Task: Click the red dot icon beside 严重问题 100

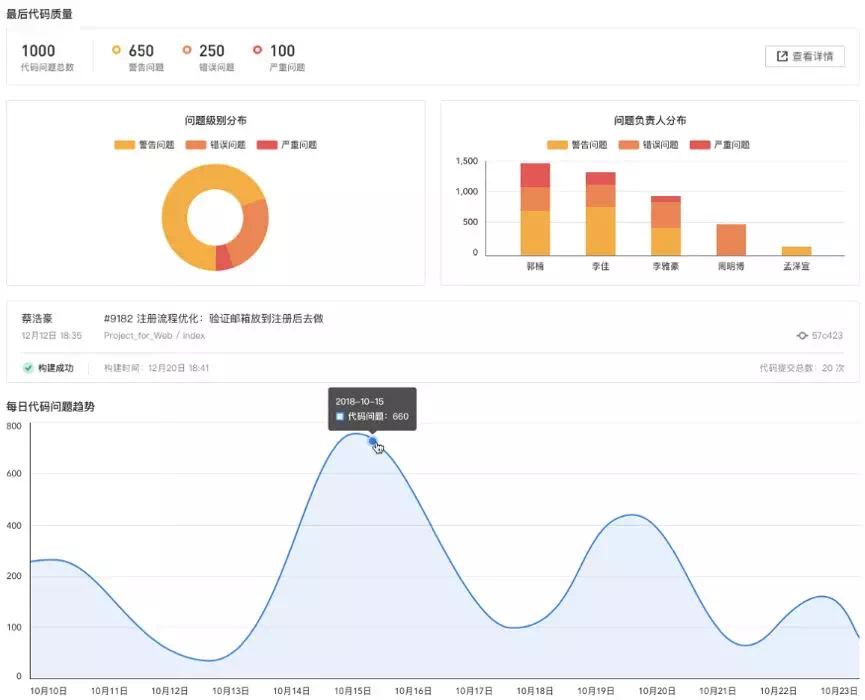Action: [258, 50]
